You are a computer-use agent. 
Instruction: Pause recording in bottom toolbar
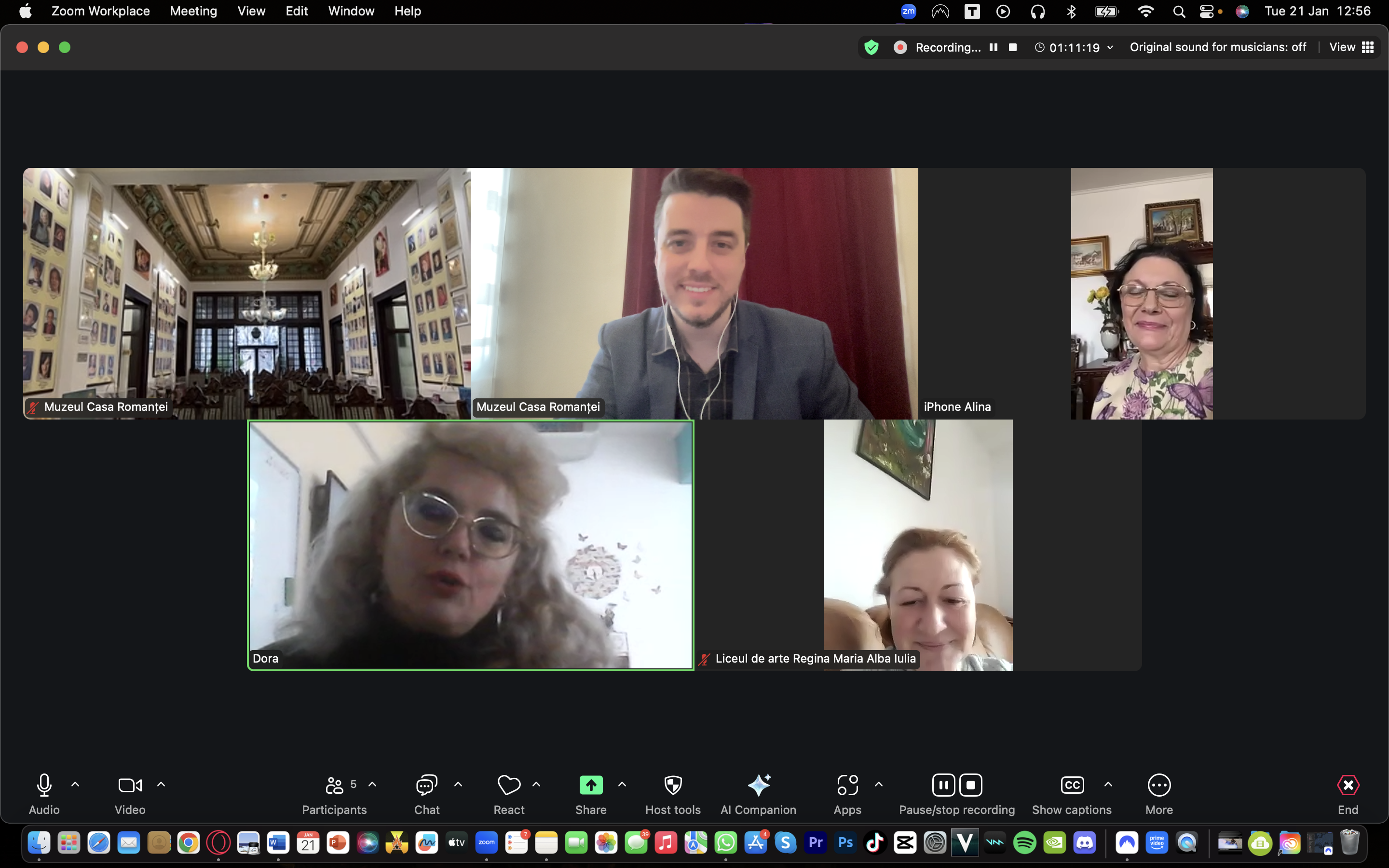[x=943, y=785]
